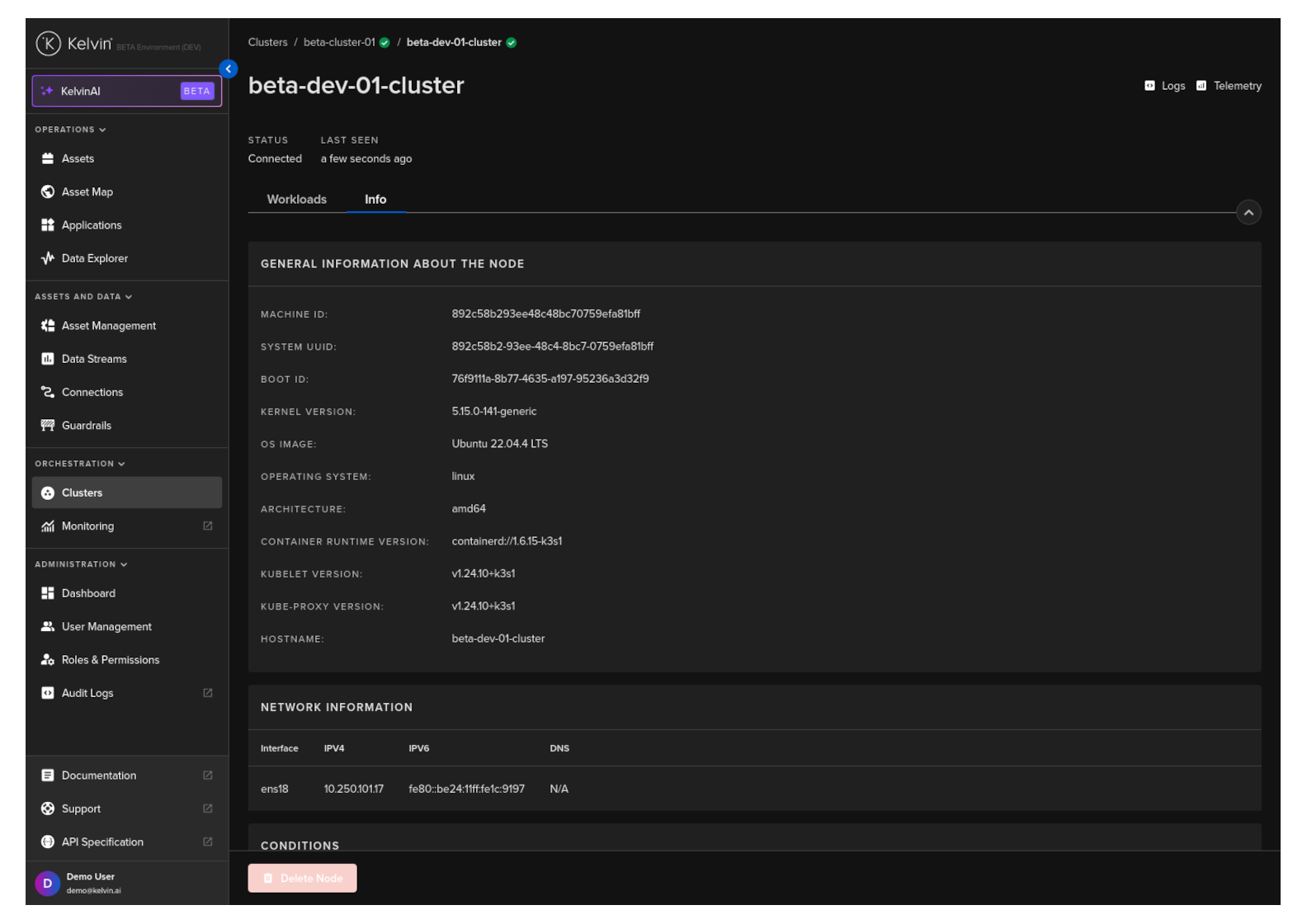Collapse the sidebar with the arrow button
This screenshot has height=924, width=1307.
point(229,69)
